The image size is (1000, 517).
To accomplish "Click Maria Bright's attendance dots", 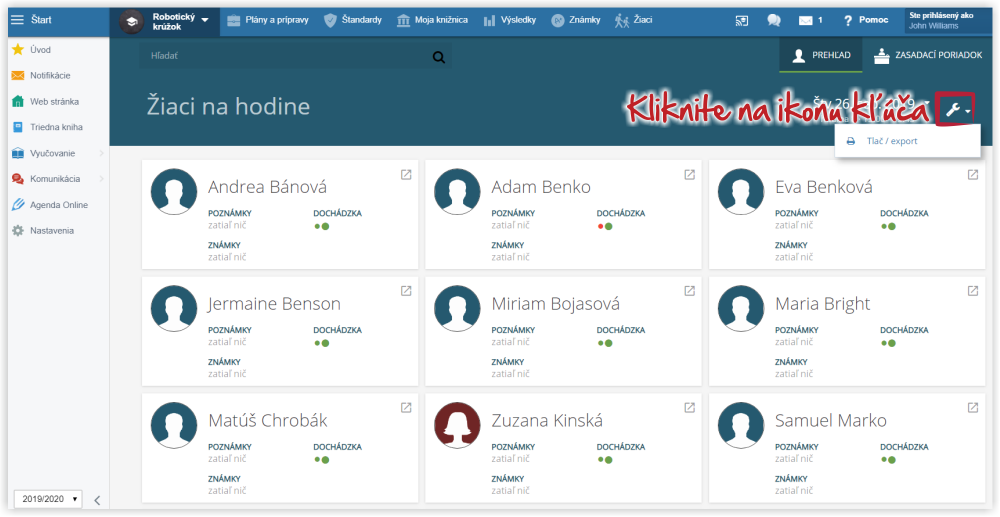I will tap(888, 343).
